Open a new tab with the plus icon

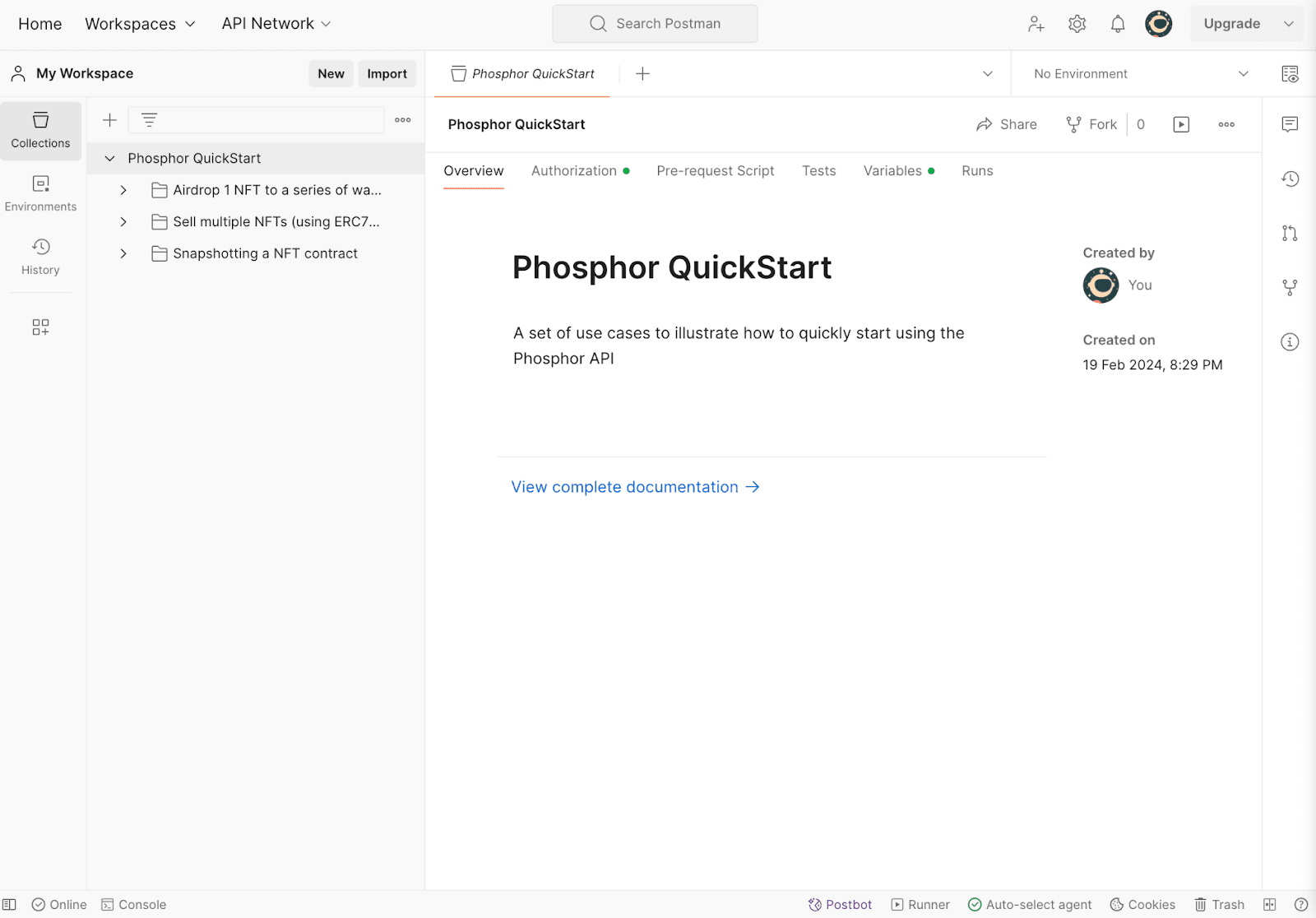coord(643,74)
